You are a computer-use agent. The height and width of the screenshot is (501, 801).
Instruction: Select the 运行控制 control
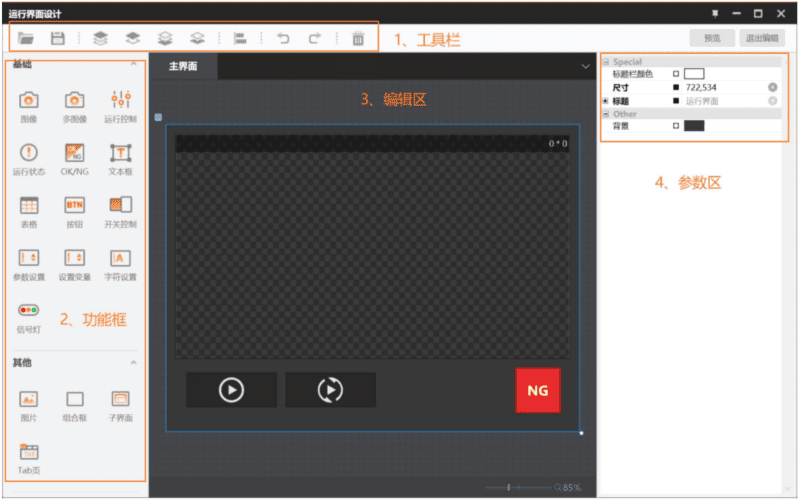[x=121, y=106]
